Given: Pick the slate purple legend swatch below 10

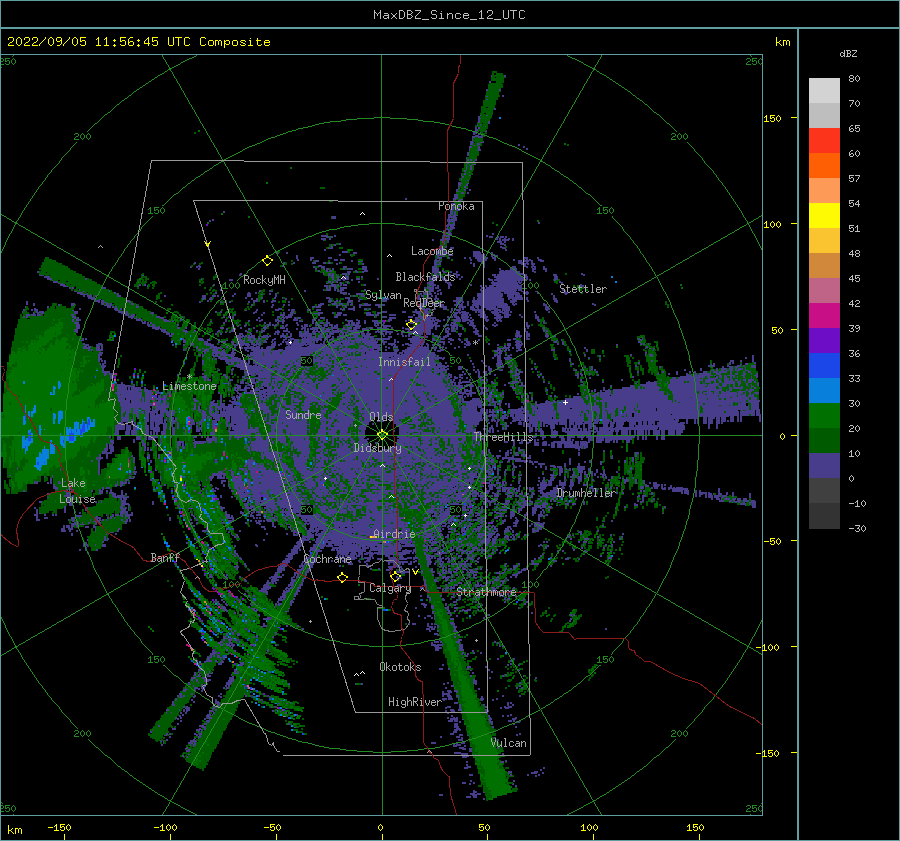Looking at the screenshot, I should coord(824,465).
